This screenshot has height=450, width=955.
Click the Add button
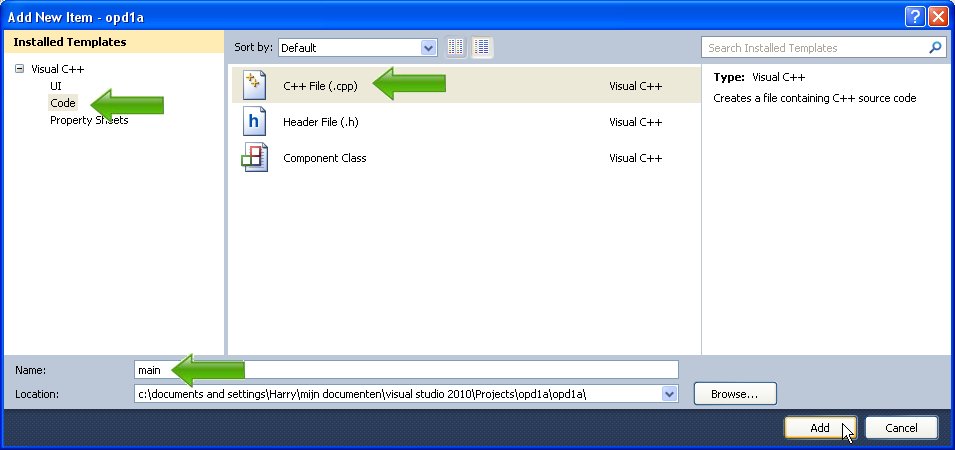point(820,428)
